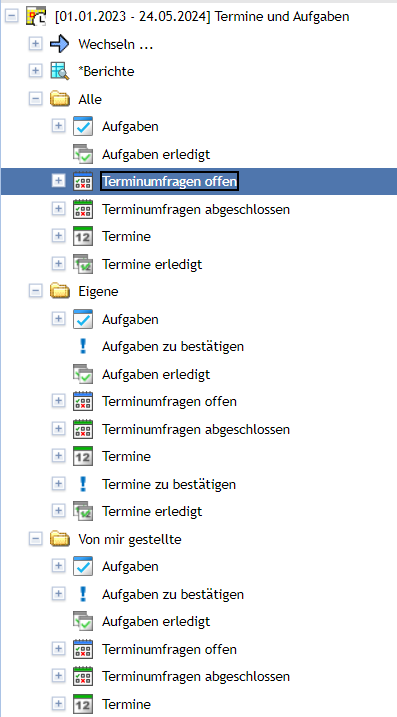Viewport: 397px width, 717px height.
Task: Expand the selected Terminumfragen offen node
Action: pyautogui.click(x=58, y=181)
